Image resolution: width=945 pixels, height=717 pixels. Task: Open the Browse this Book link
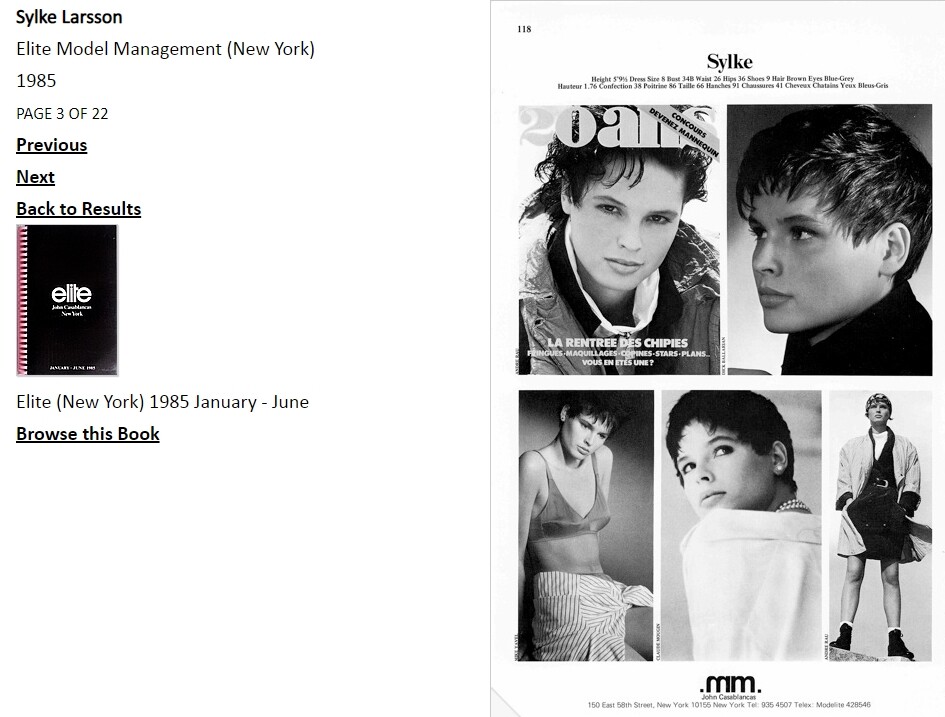pos(88,434)
